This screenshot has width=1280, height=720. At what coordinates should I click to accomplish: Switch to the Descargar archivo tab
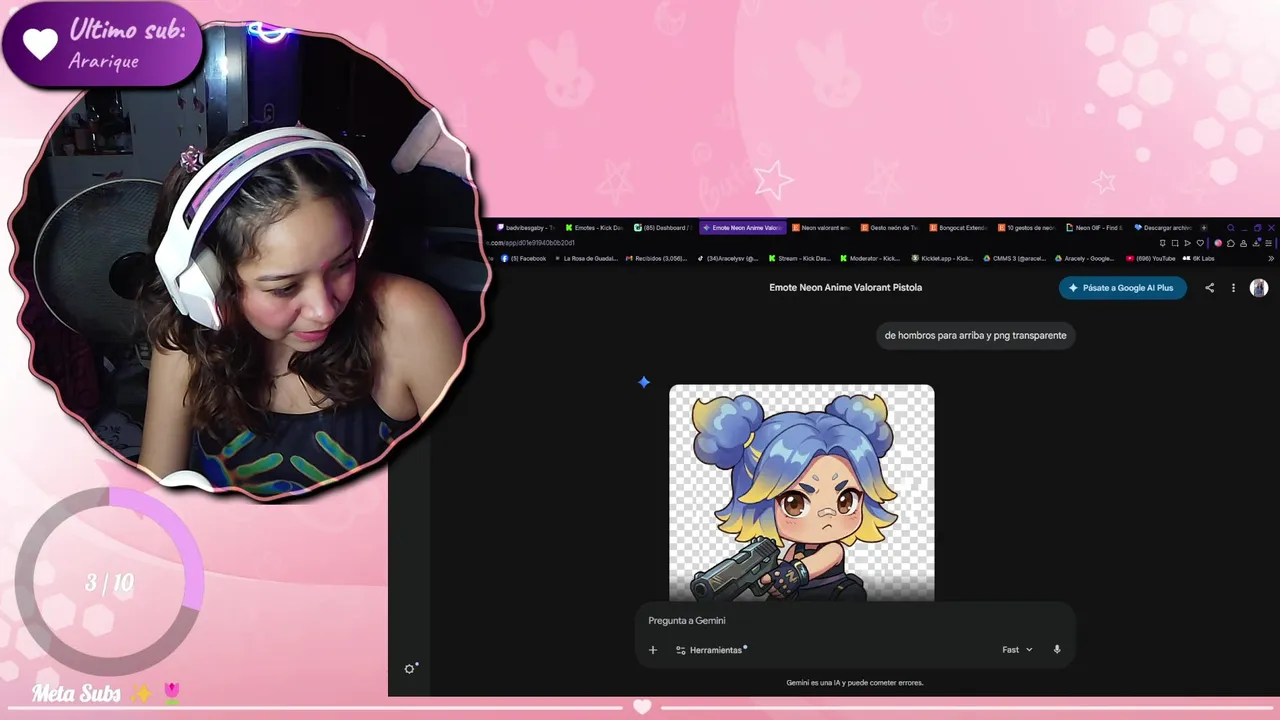[x=1164, y=228]
